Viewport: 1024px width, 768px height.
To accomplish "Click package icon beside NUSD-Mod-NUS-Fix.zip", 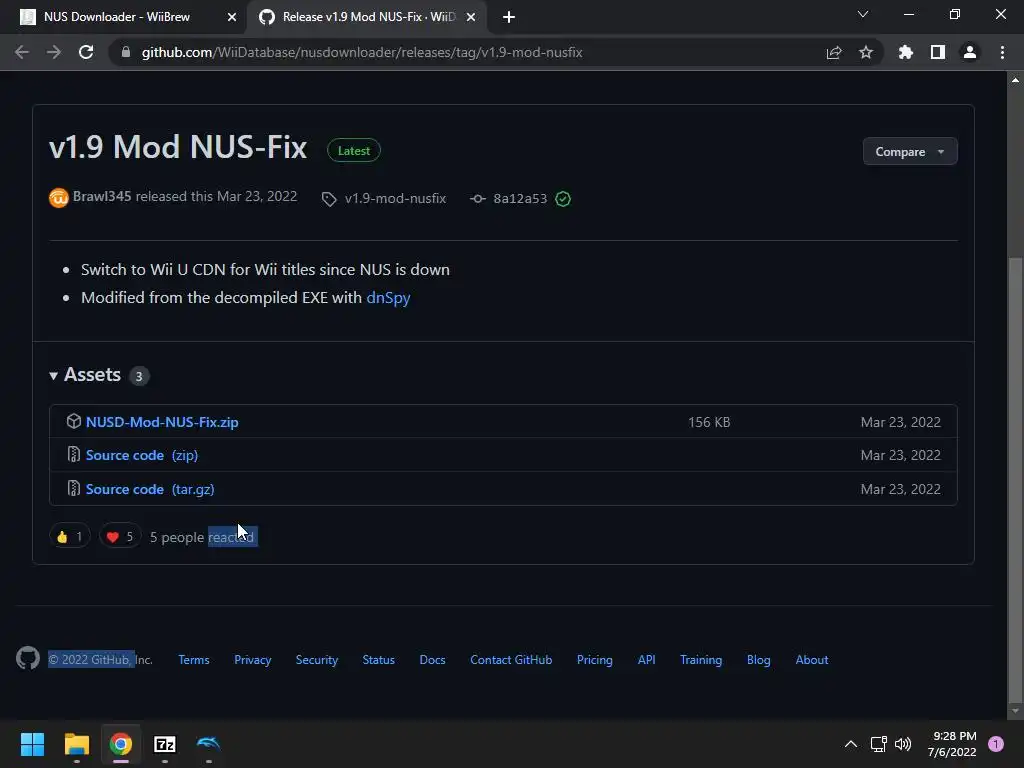I will [x=74, y=421].
